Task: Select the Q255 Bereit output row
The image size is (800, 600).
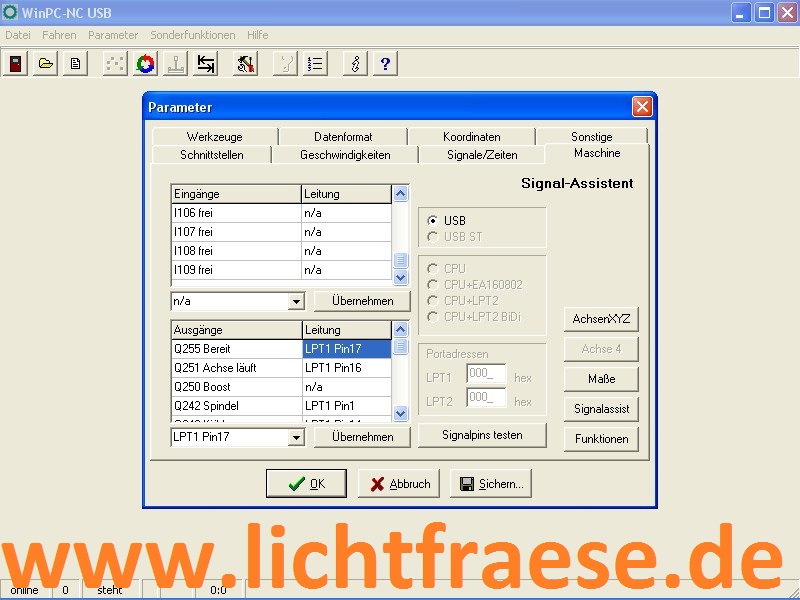Action: point(282,349)
